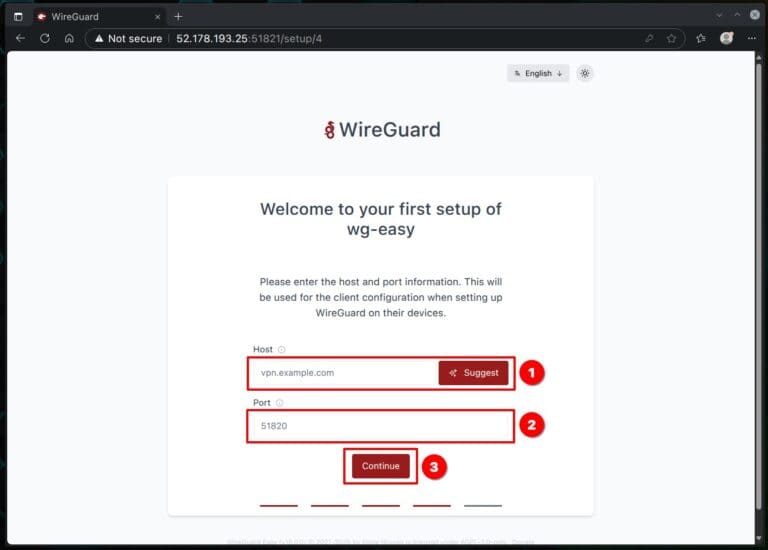Click the WireGuard logo icon
The image size is (768, 550).
330,130
